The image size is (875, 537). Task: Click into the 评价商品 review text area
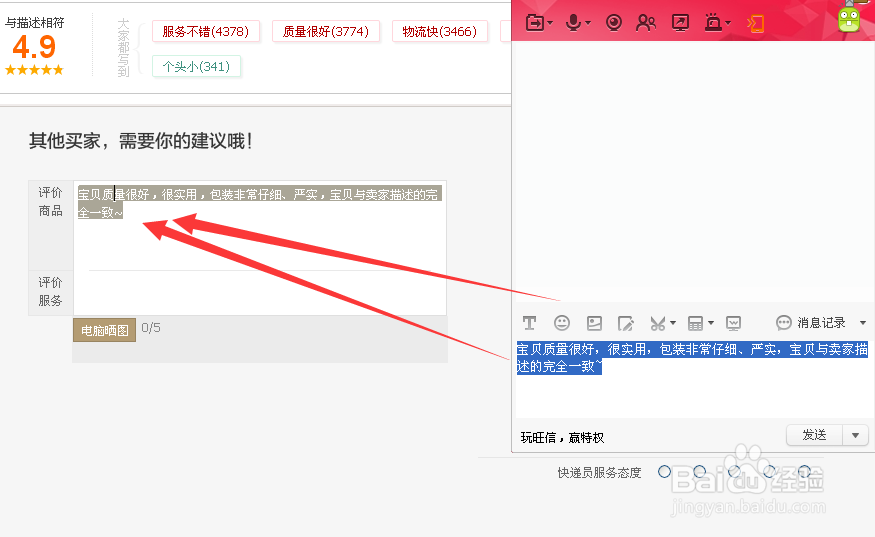(259, 226)
